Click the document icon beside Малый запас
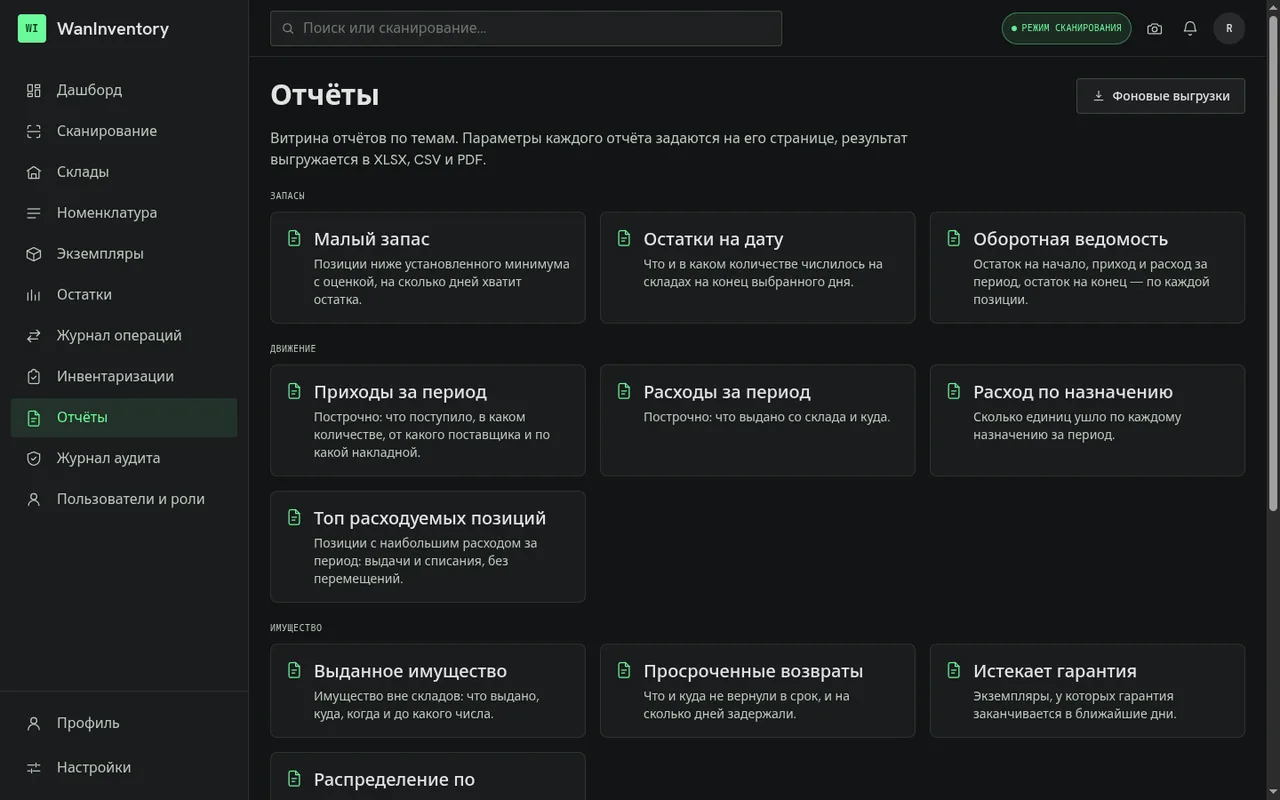This screenshot has height=800, width=1280. click(x=294, y=238)
